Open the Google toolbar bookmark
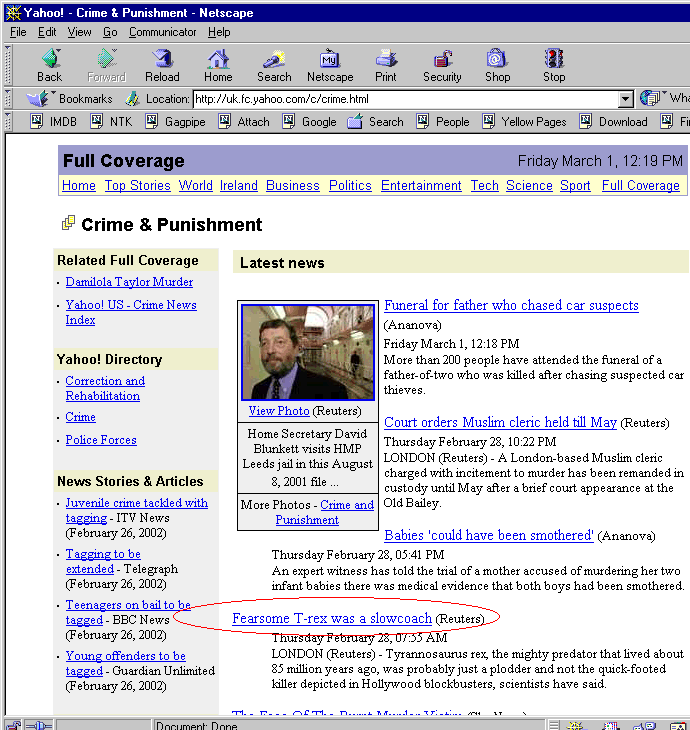The height and width of the screenshot is (730, 690). click(309, 122)
